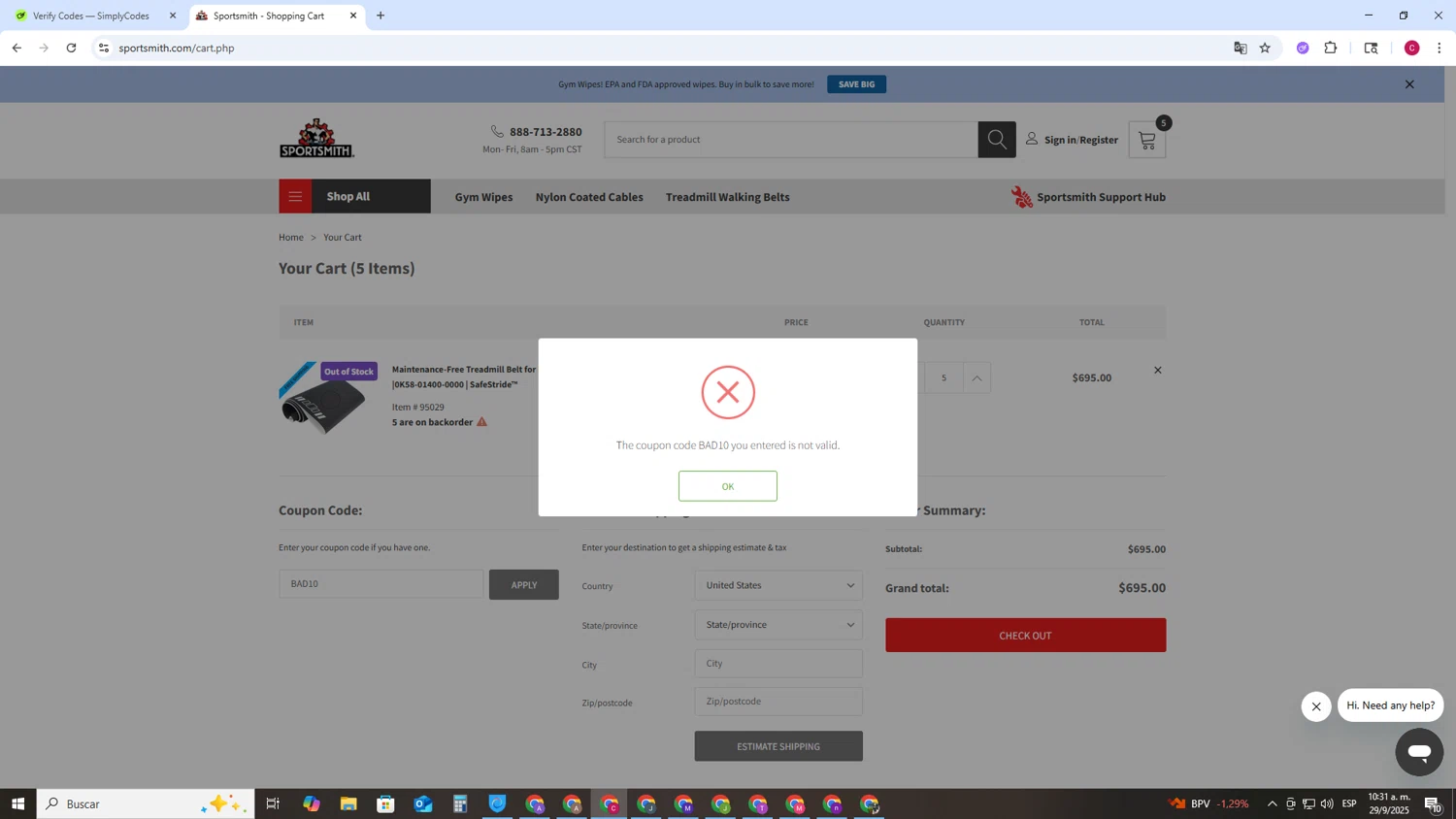
Task: Open the Maintenance-Free Treadmill Belt product link
Action: 464,377
